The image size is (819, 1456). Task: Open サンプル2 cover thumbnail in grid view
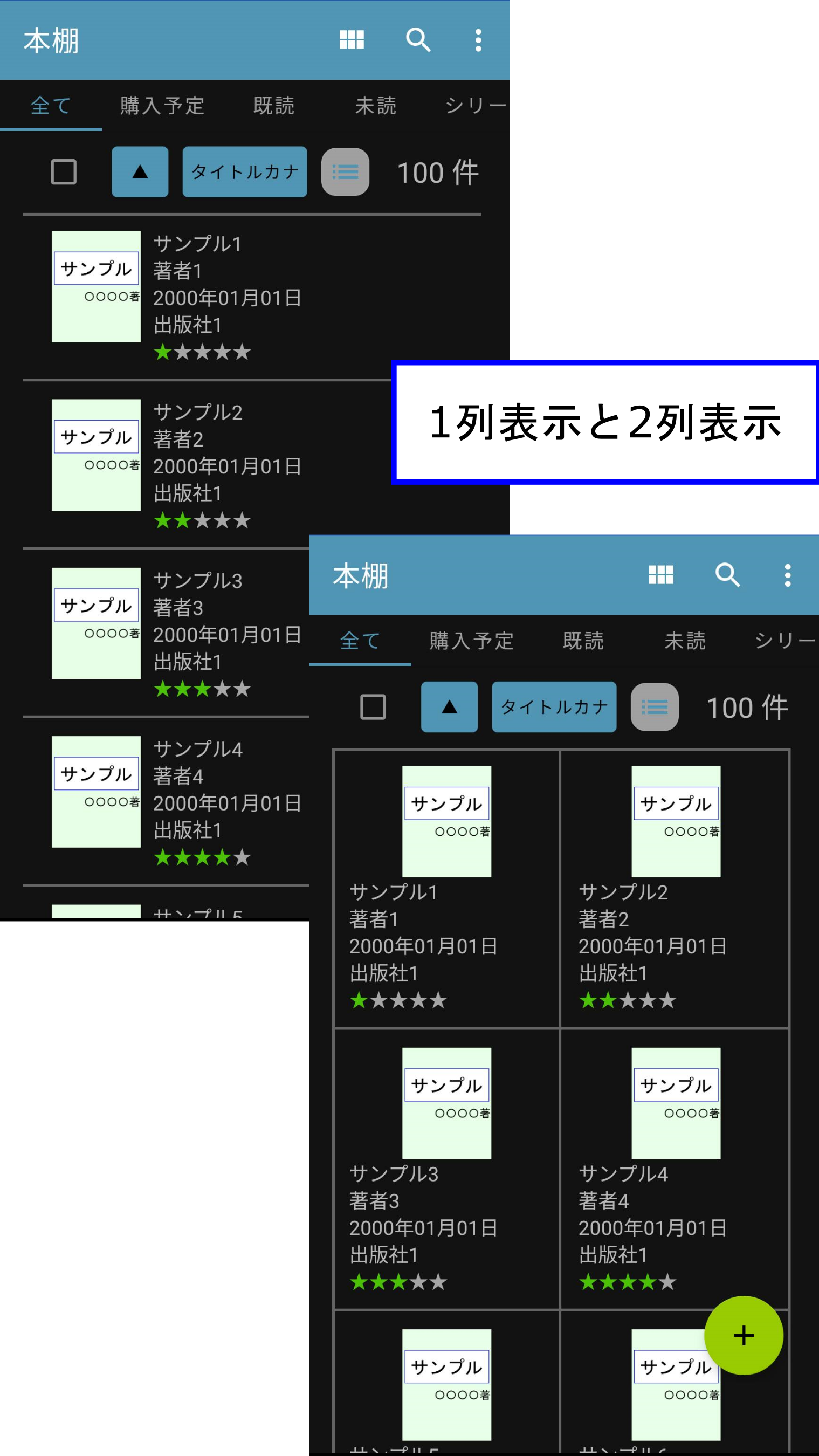point(676,822)
